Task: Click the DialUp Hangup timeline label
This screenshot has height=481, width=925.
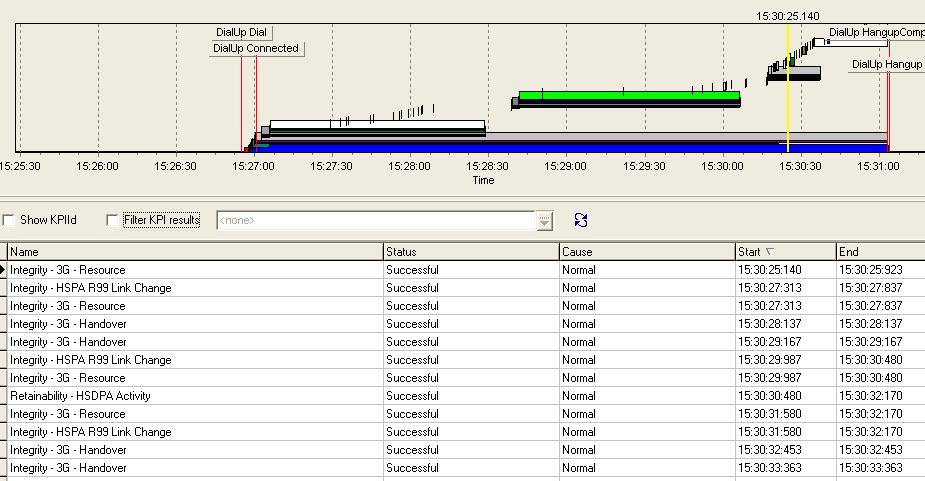Action: tap(887, 64)
